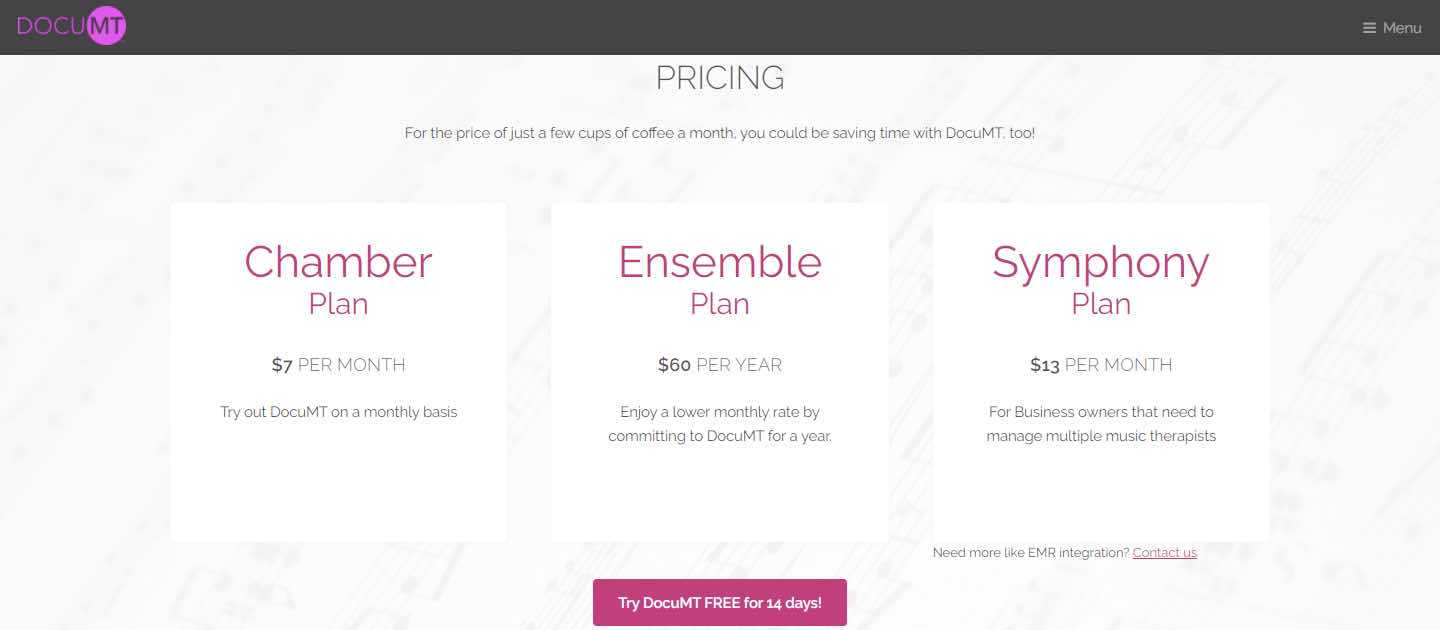1440x630 pixels.
Task: Click the coffee tagline under PRICING
Action: [x=720, y=133]
